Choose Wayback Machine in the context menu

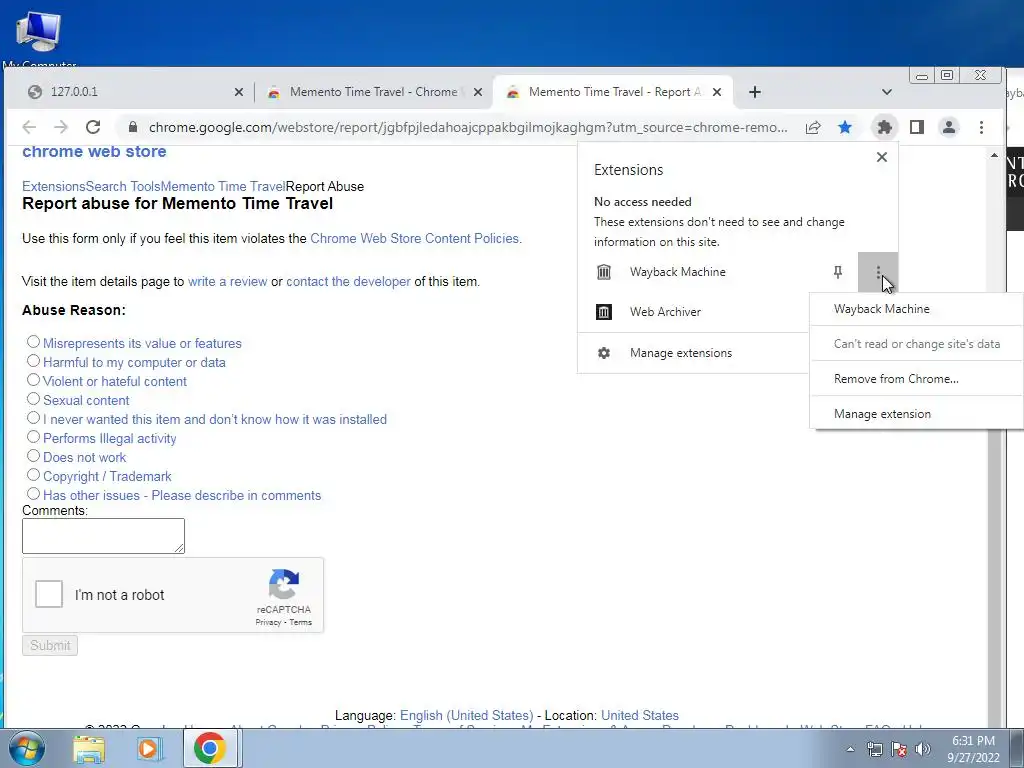916,309
